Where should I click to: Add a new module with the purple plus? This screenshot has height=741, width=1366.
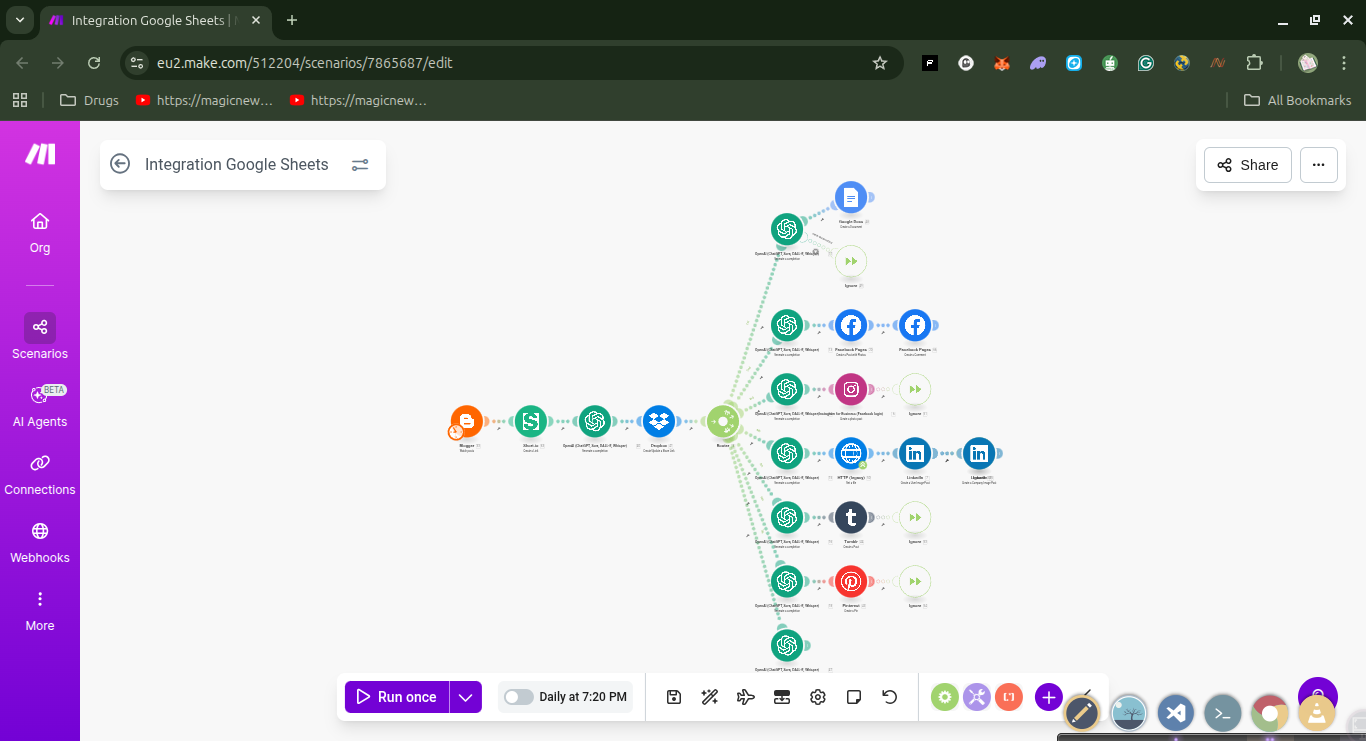tap(1048, 697)
